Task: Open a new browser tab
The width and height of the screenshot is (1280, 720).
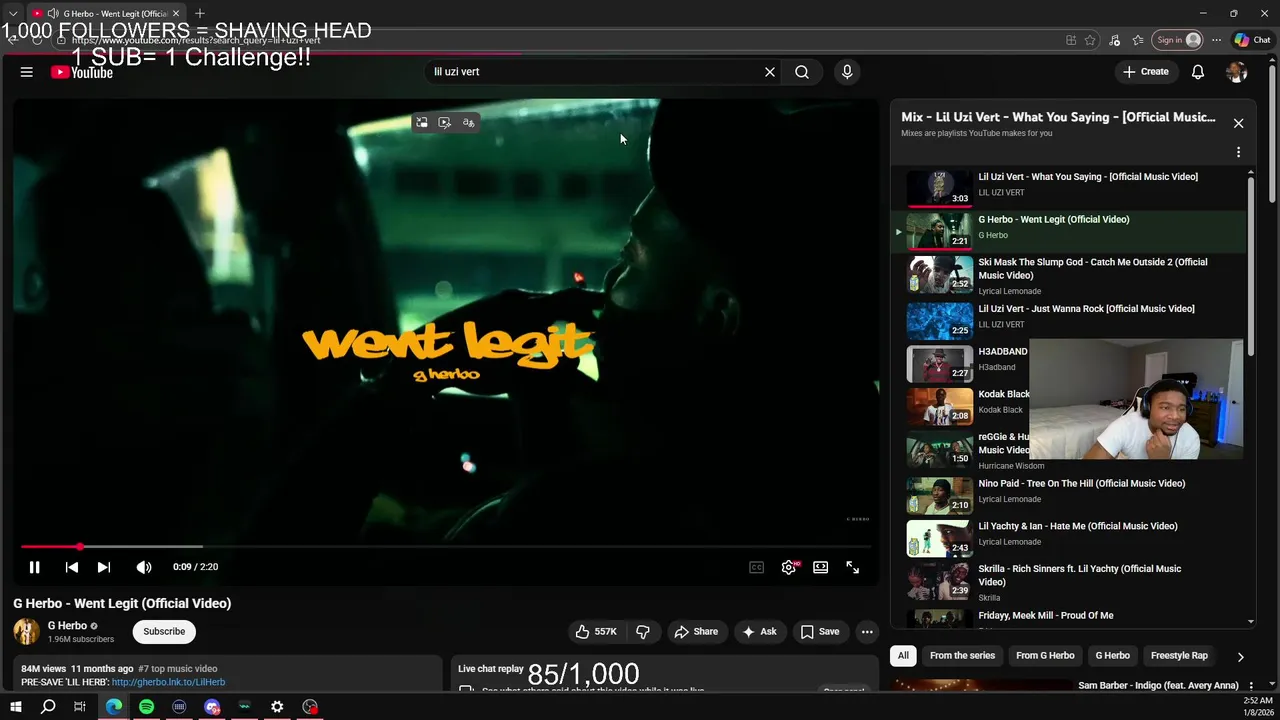Action: (x=200, y=13)
